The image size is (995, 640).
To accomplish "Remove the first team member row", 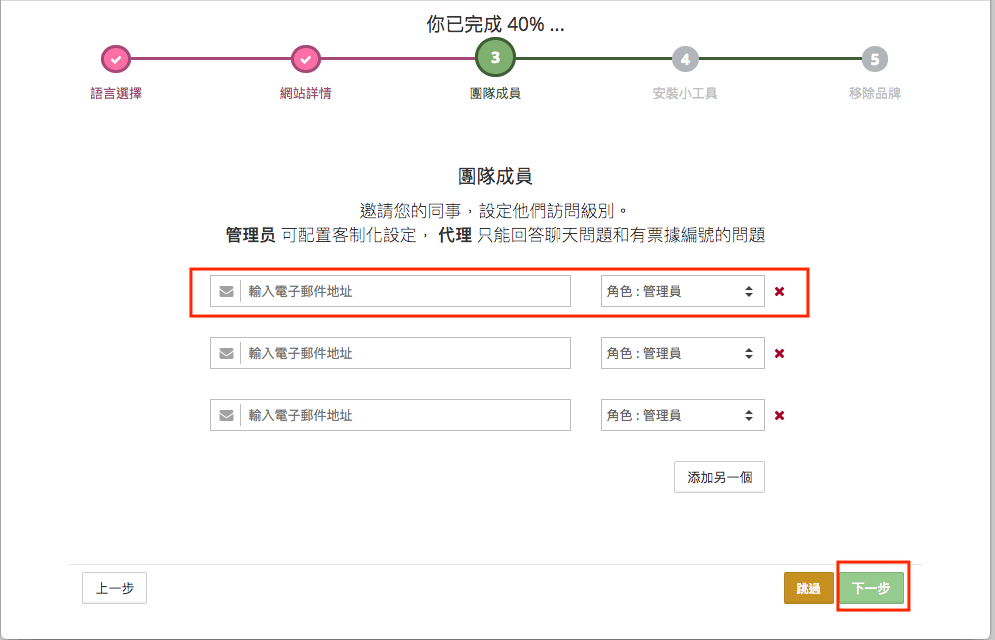I will coord(780,292).
